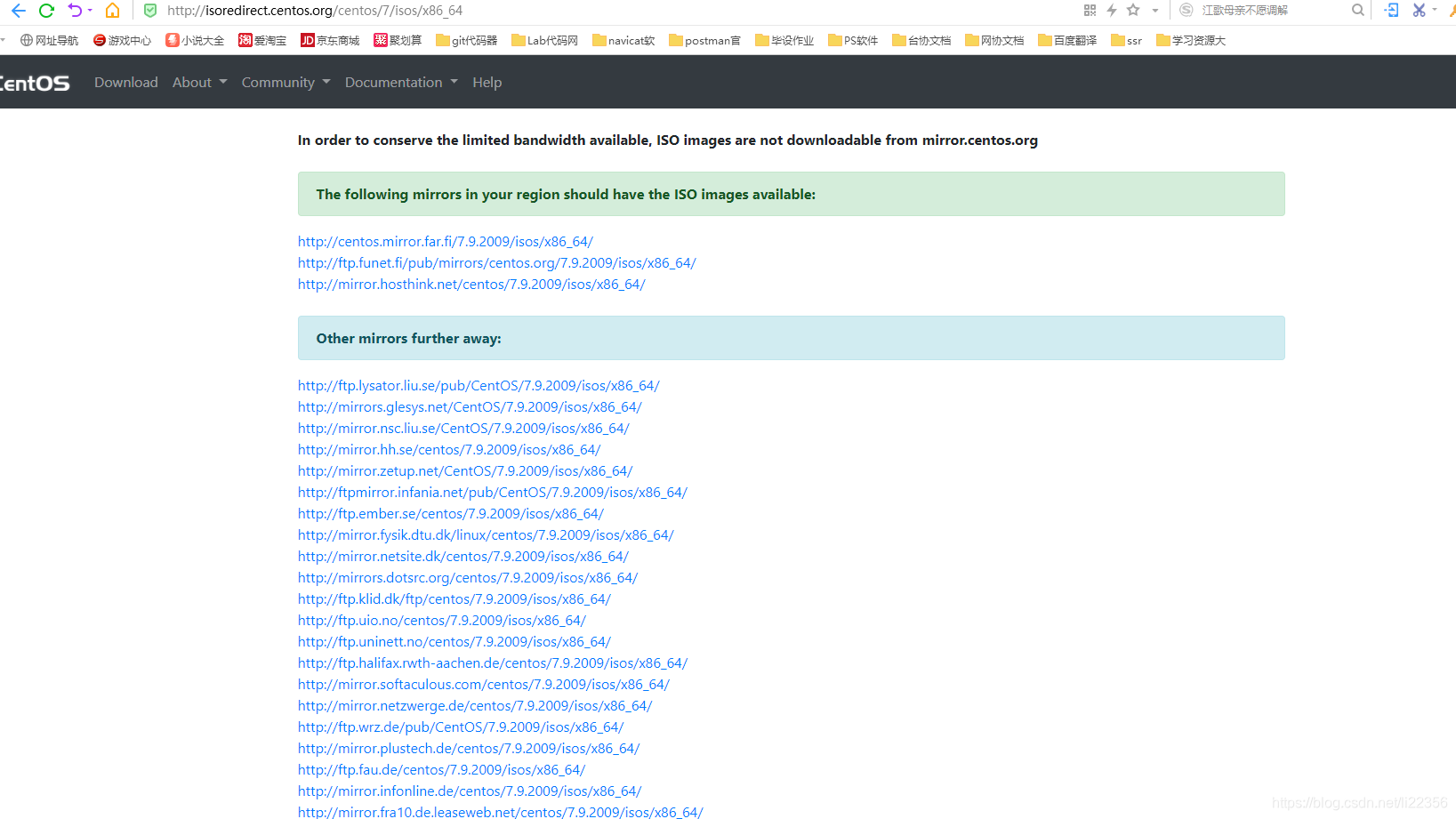Open the mirror.netzwerge.de mirror link
1456x819 pixels.
click(x=475, y=706)
